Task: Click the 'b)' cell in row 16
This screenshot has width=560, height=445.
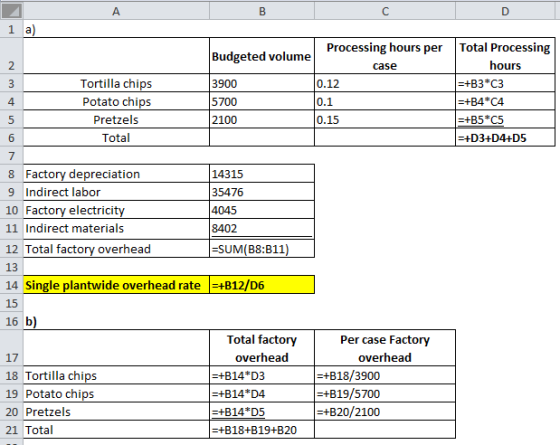Action: click(x=116, y=321)
